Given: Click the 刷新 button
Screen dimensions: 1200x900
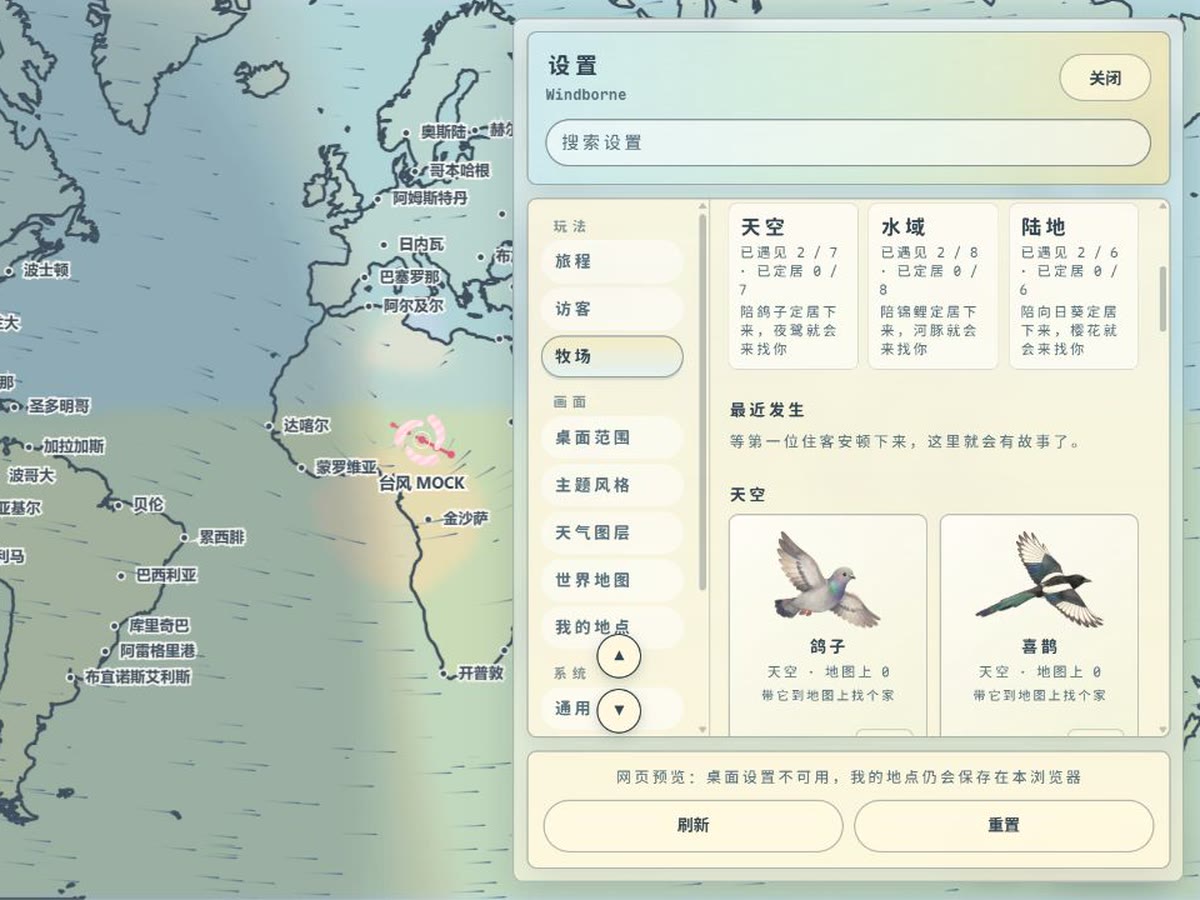Looking at the screenshot, I should click(693, 826).
